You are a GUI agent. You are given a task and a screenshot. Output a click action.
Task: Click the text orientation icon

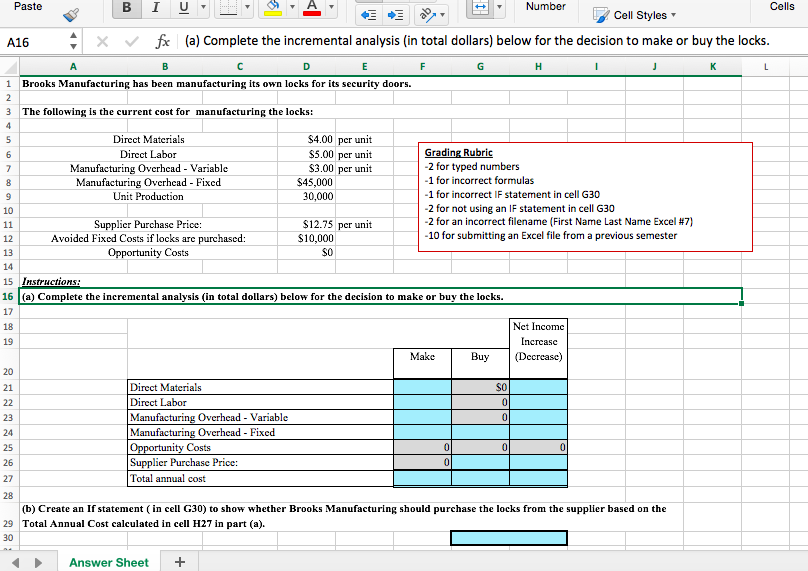(x=427, y=15)
